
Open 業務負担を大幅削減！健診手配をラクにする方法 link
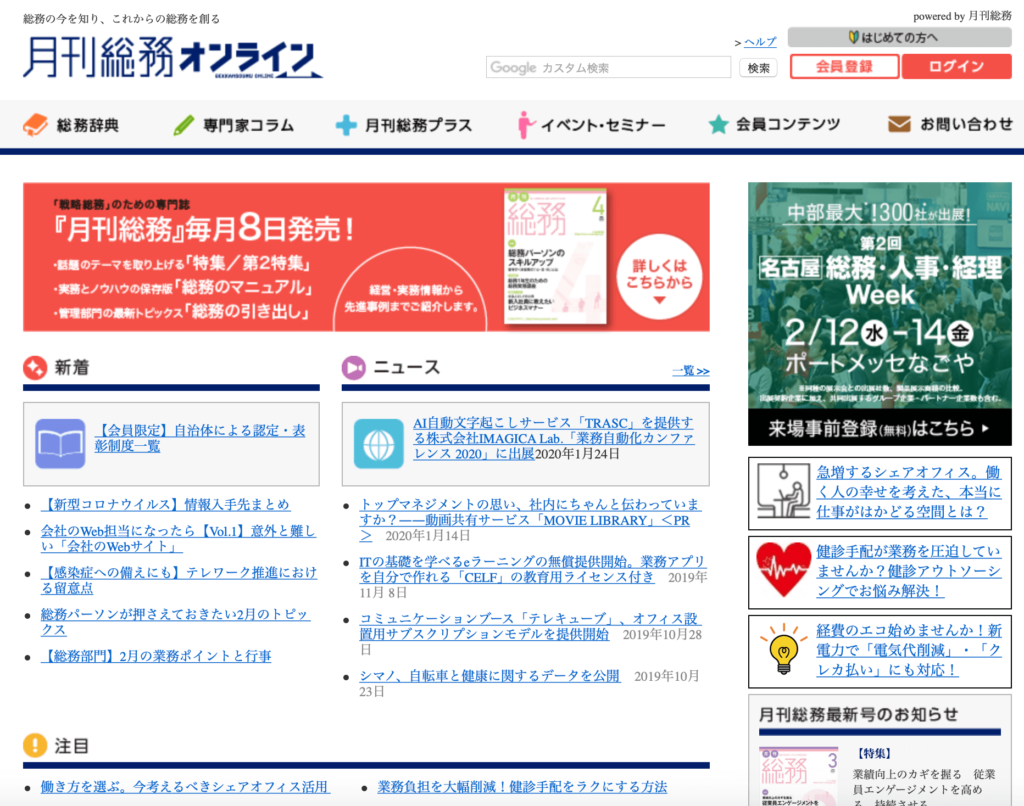point(522,786)
